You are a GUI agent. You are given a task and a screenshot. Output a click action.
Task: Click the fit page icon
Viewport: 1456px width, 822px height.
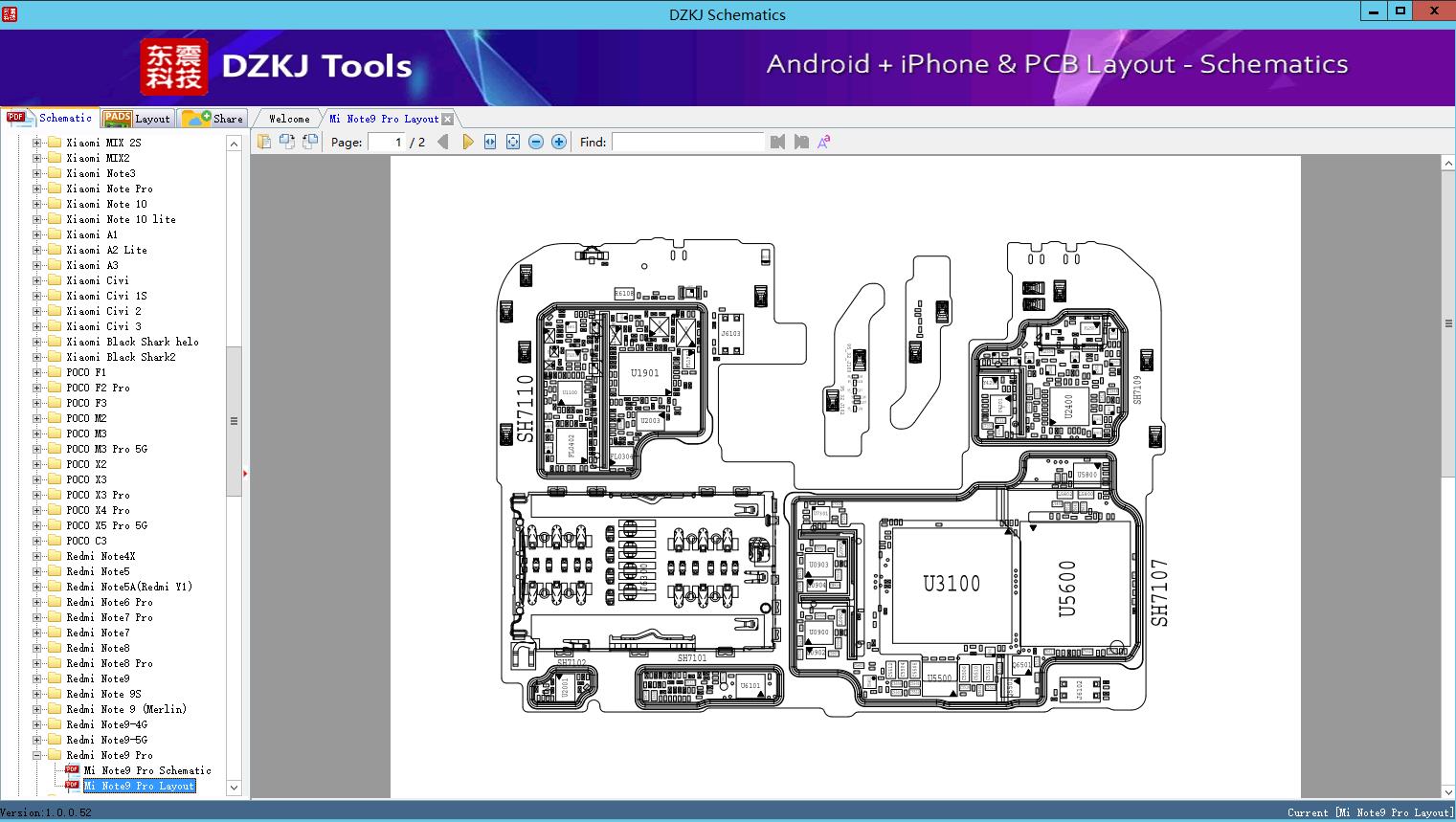pyautogui.click(x=513, y=142)
